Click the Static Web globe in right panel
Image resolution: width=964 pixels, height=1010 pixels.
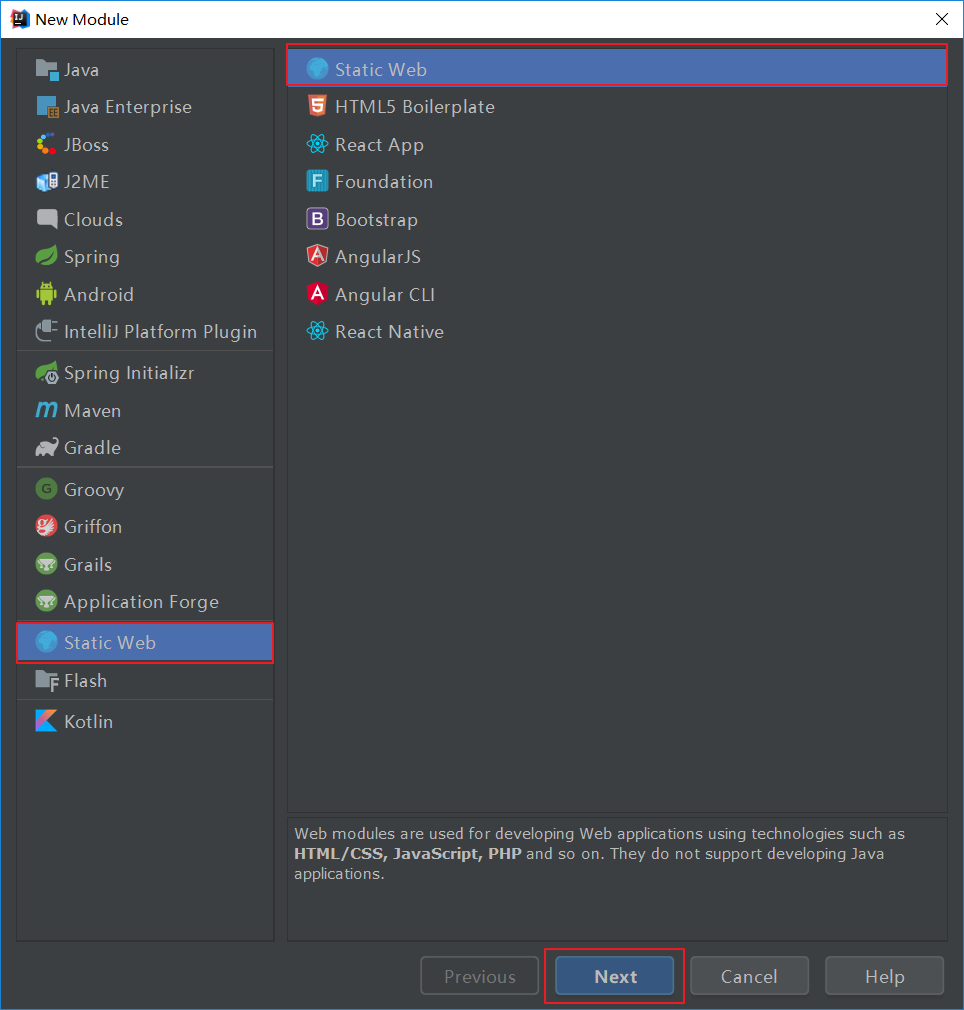[317, 69]
